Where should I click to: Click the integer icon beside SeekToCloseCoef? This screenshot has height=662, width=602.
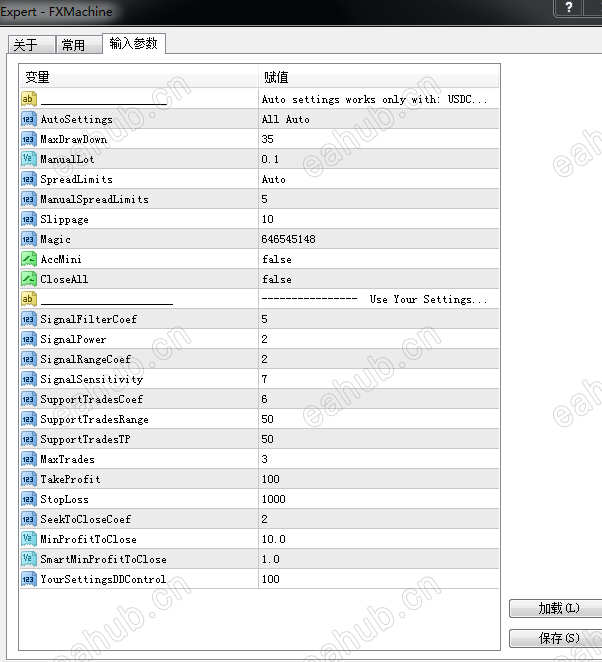[29, 519]
